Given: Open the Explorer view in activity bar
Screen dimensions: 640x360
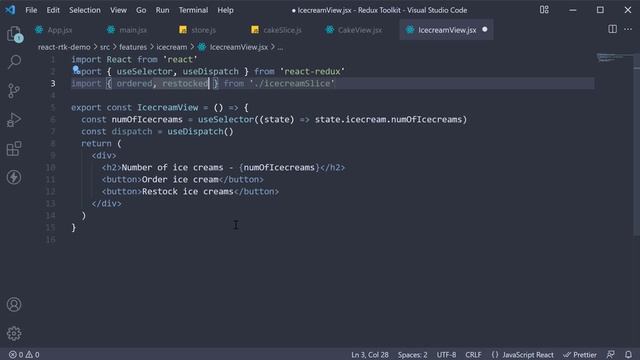Looking at the screenshot, I should click(x=15, y=34).
